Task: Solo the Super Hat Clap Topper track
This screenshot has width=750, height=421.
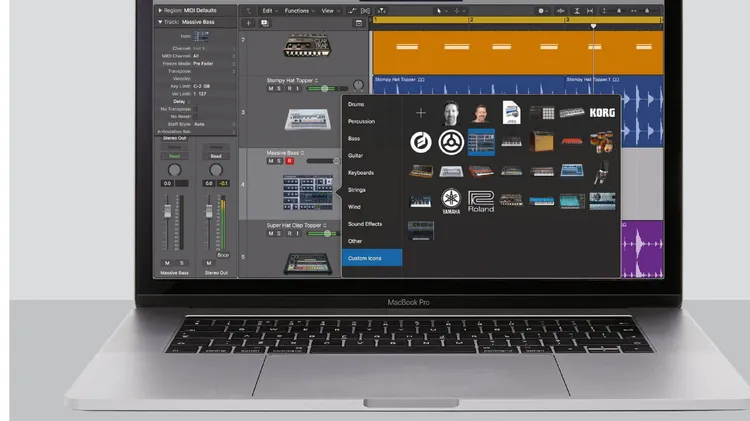Action: tap(279, 233)
